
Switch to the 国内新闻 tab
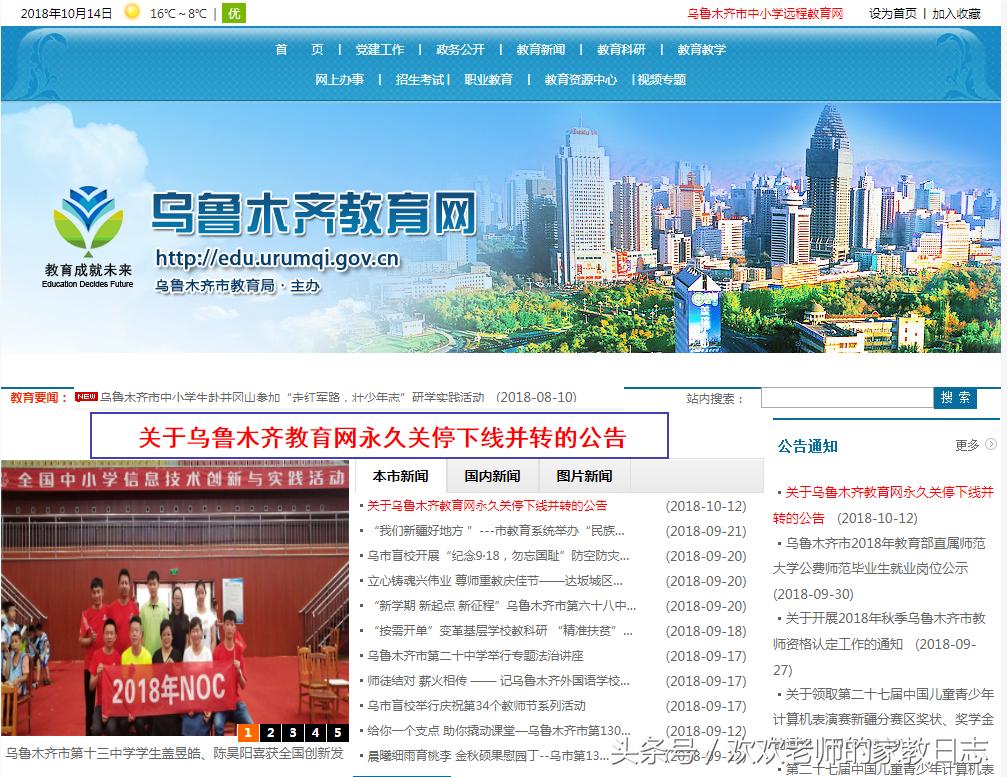(x=491, y=476)
